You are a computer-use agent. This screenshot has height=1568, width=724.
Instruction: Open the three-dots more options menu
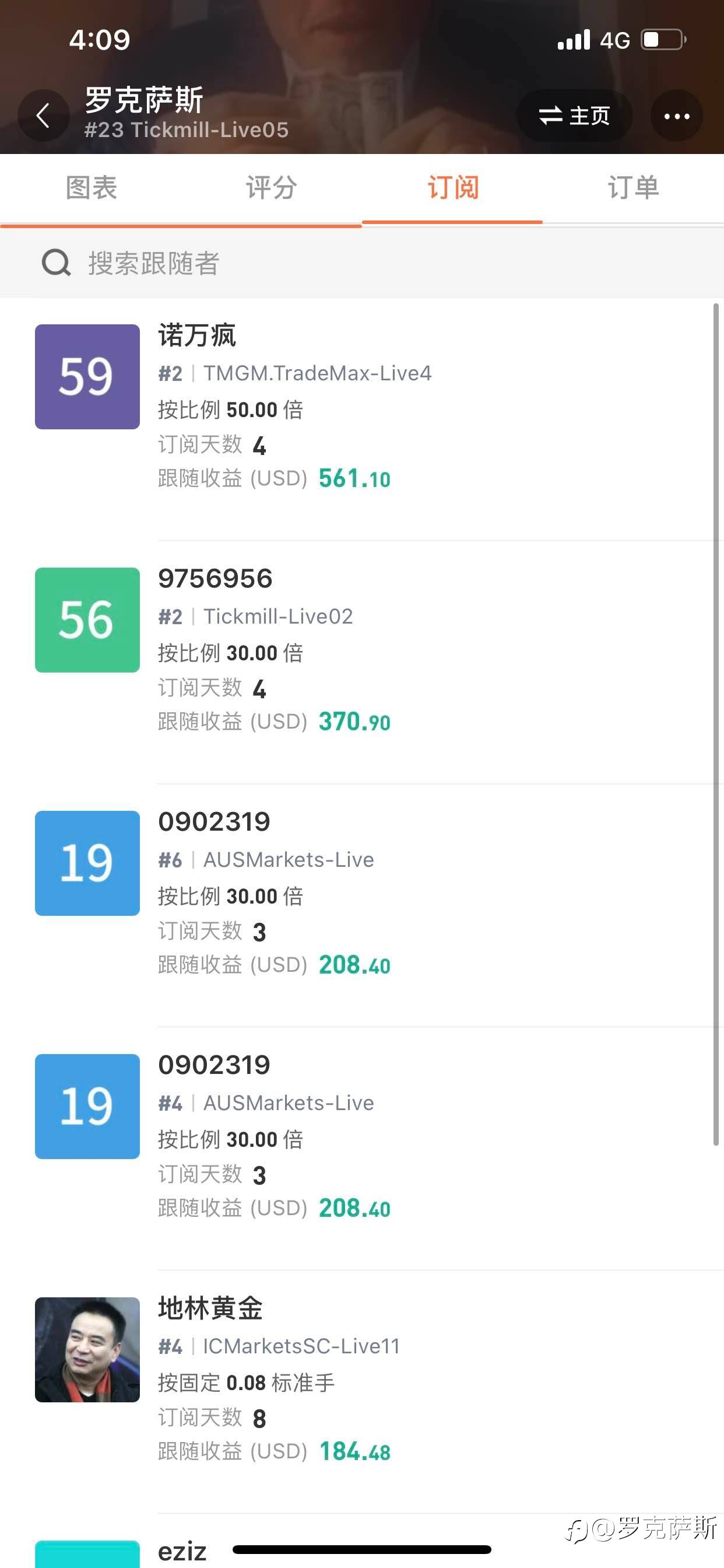677,116
